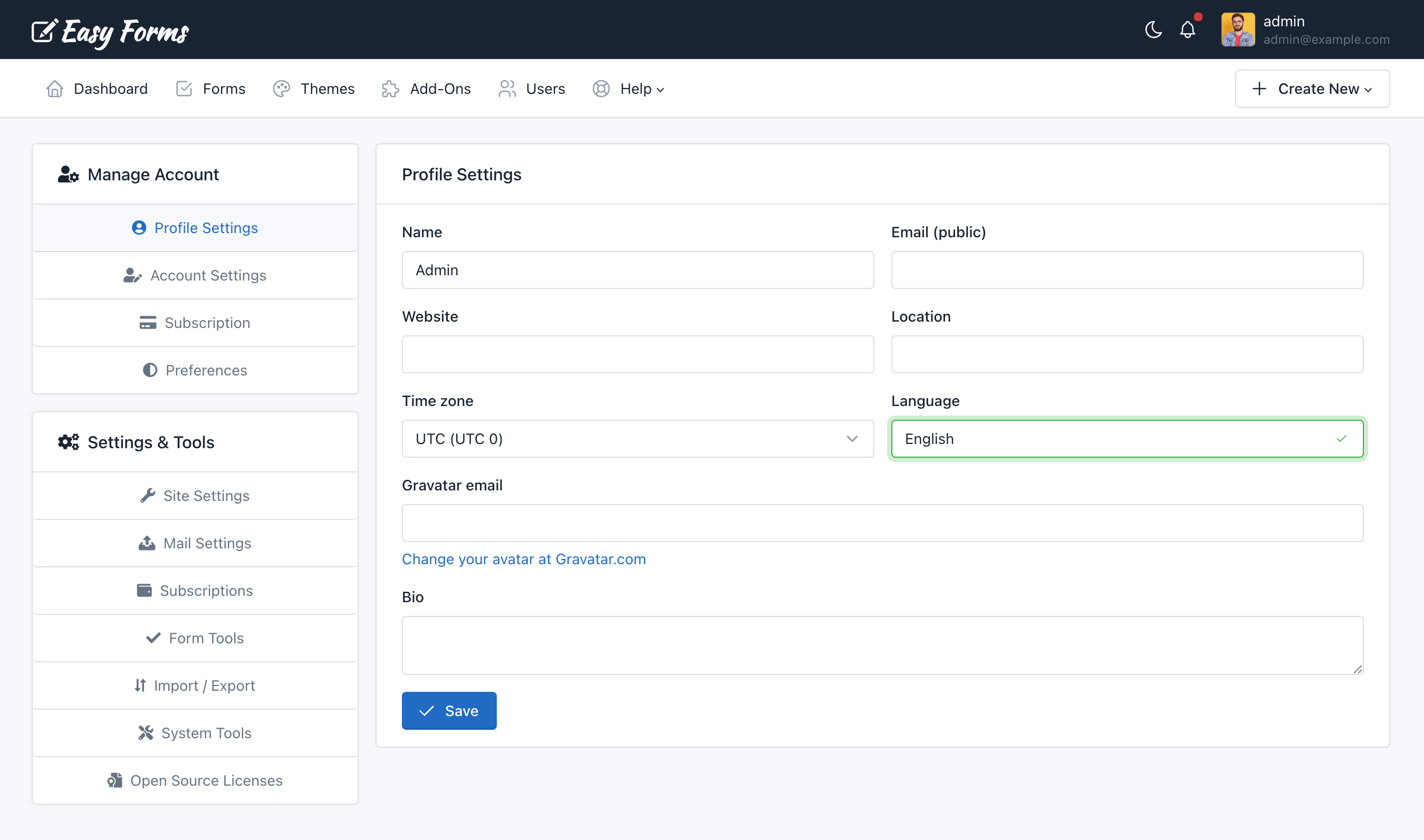Viewport: 1424px width, 840px height.
Task: Click Save profile settings button
Action: pyautogui.click(x=449, y=710)
